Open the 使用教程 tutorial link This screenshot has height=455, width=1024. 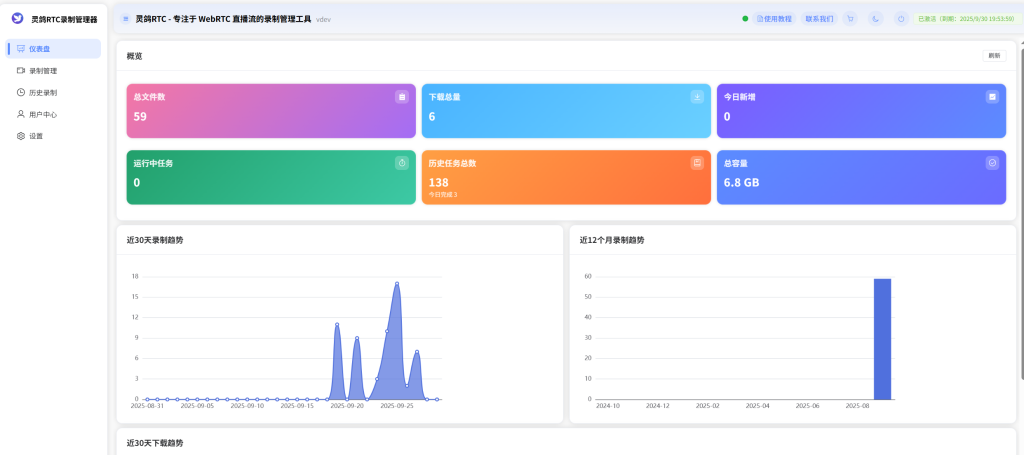tap(774, 18)
